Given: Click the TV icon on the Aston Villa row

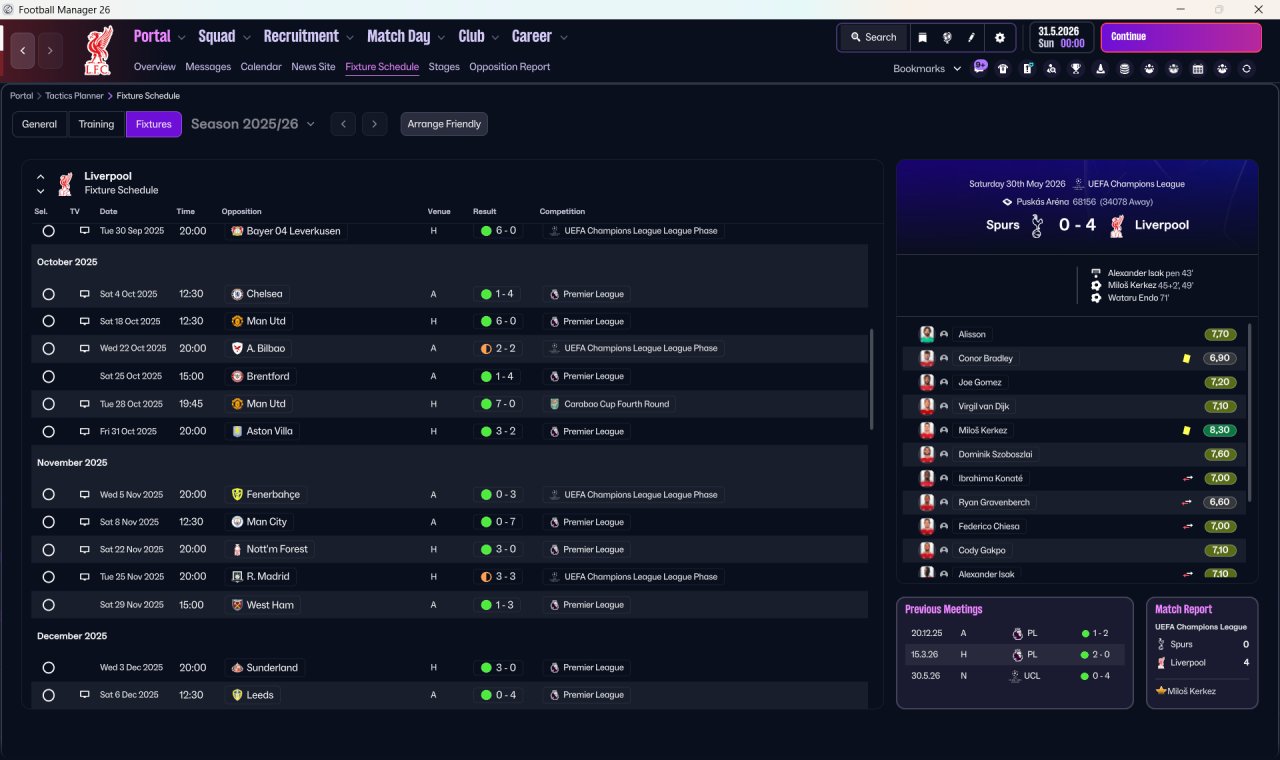Looking at the screenshot, I should pyautogui.click(x=85, y=431).
